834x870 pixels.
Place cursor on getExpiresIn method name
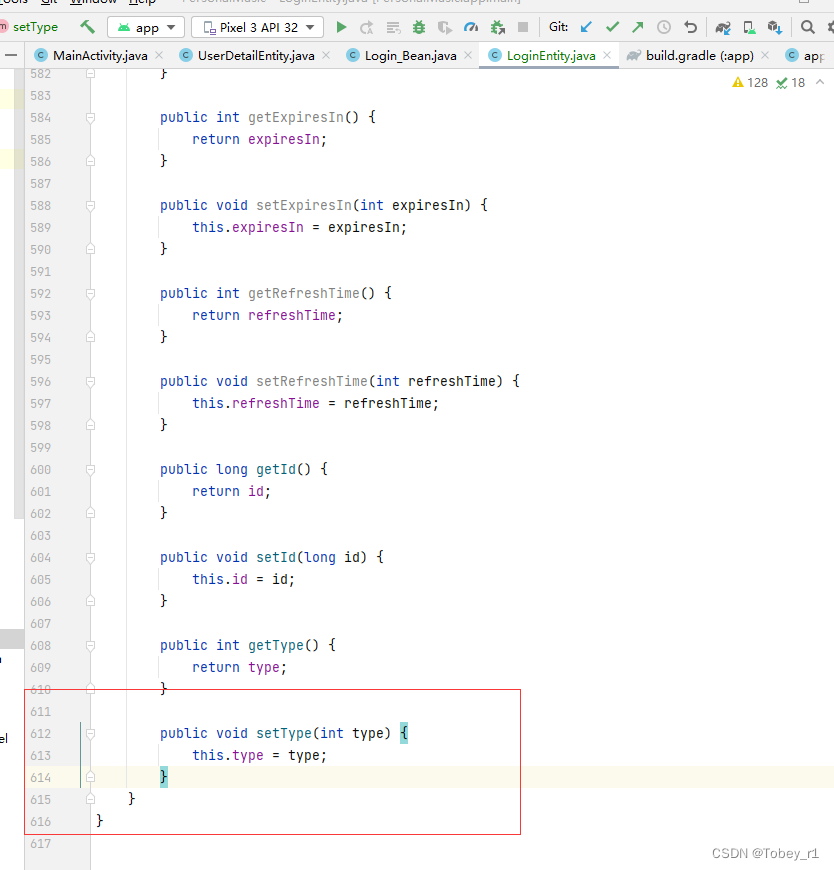tap(296, 118)
